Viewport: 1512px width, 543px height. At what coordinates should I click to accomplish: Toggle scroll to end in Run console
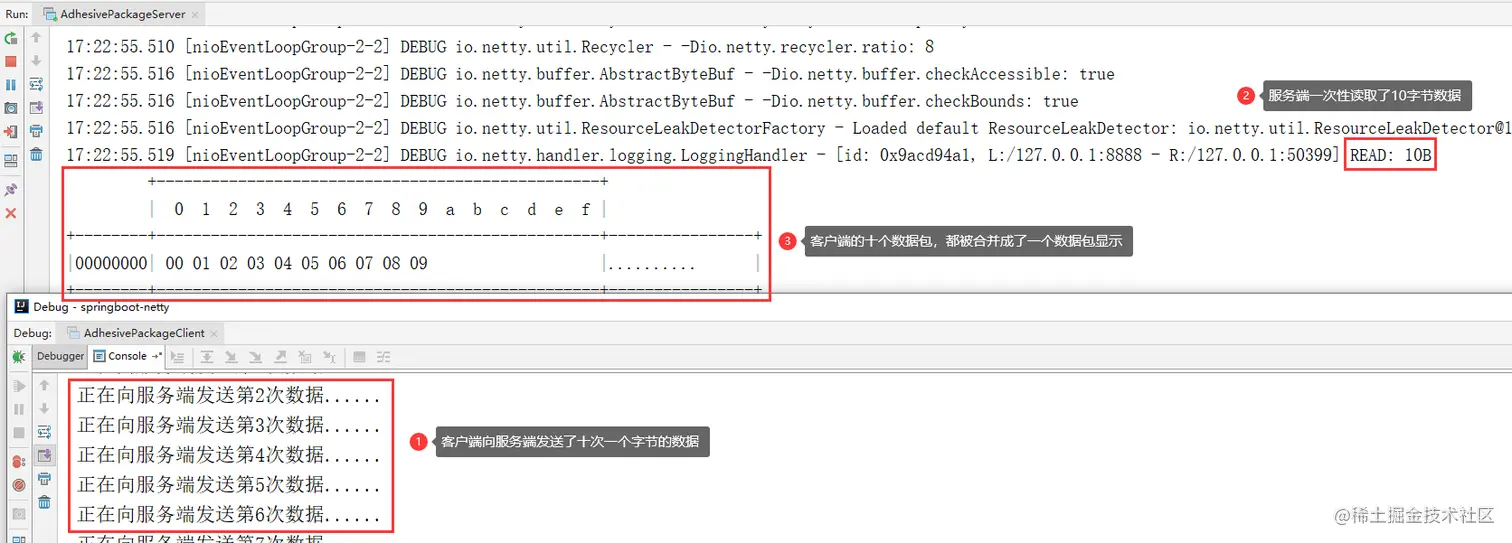[36, 108]
